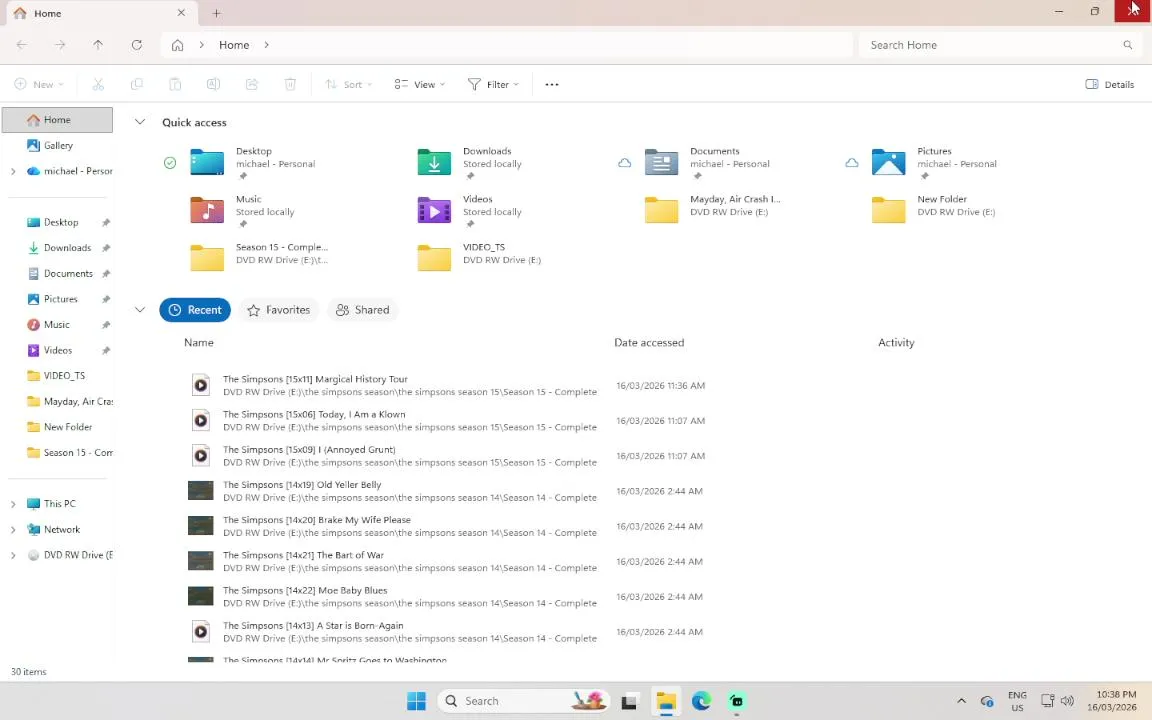The image size is (1152, 720).
Task: Expand This PC in navigation pane
Action: pyautogui.click(x=12, y=504)
